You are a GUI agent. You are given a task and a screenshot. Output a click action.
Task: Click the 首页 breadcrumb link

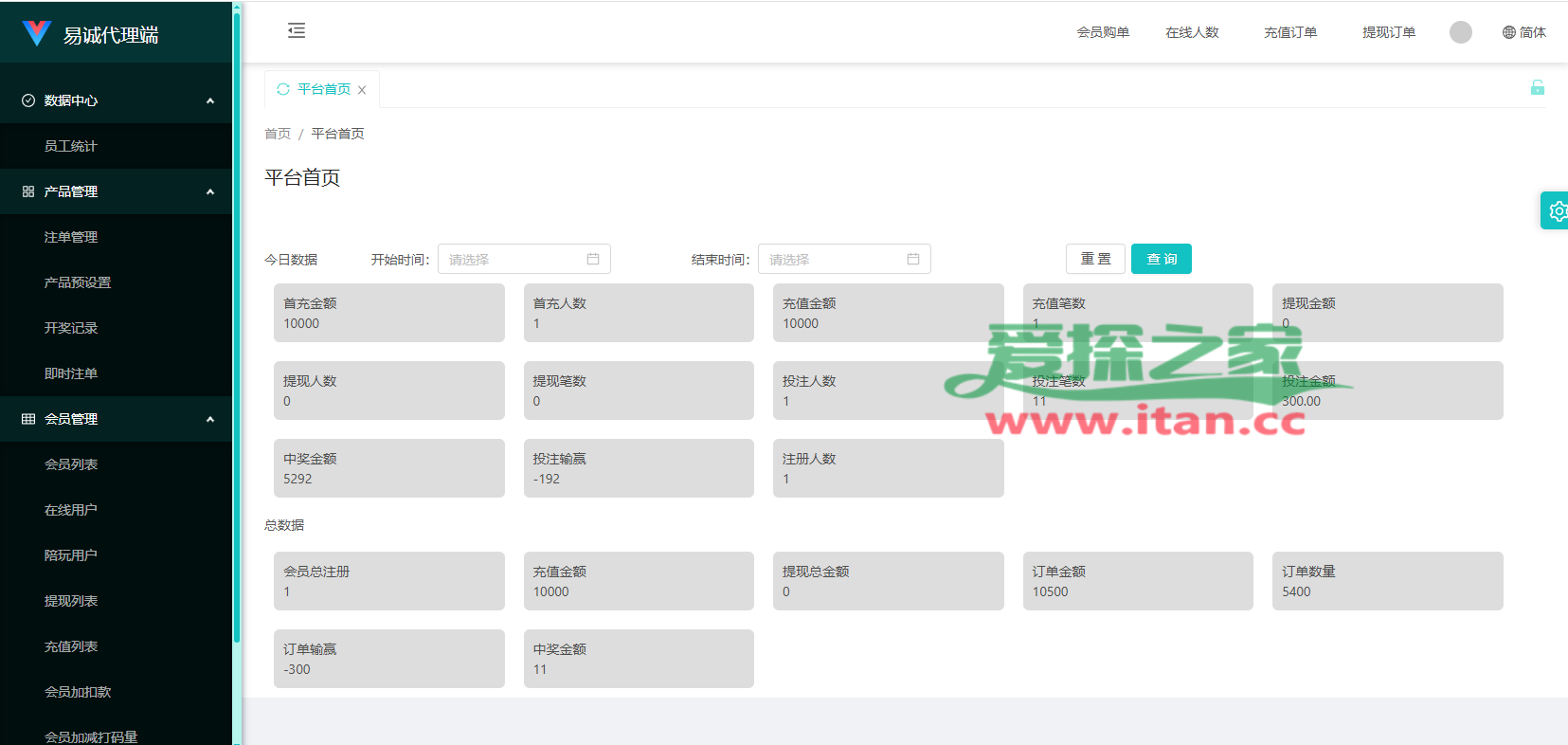[278, 134]
